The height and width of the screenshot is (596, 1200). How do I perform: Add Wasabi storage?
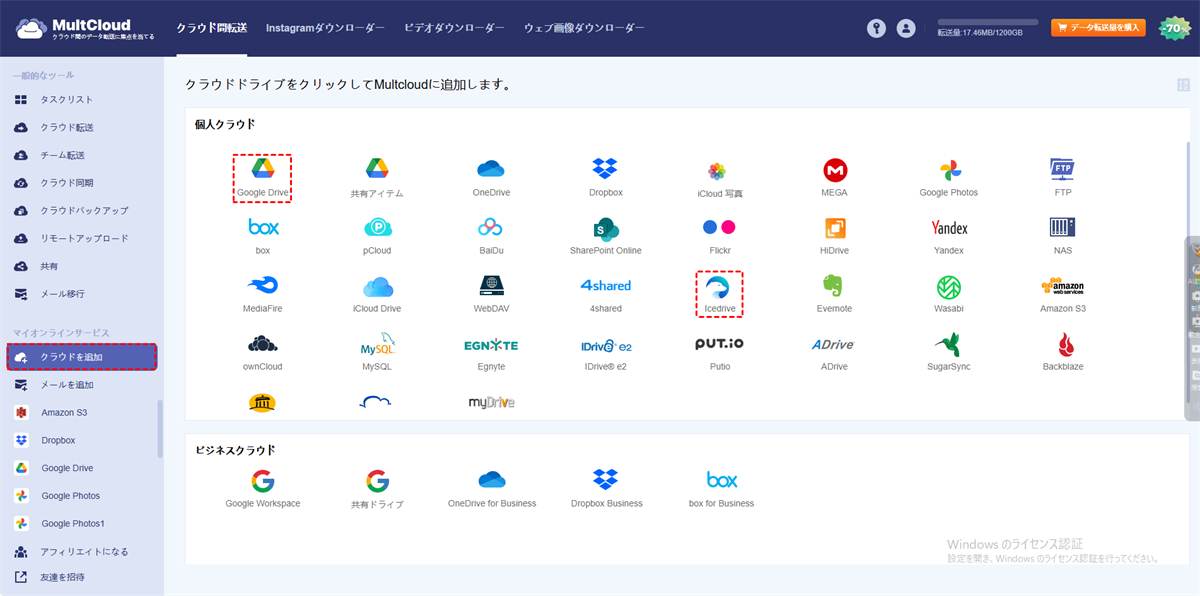[x=949, y=294]
